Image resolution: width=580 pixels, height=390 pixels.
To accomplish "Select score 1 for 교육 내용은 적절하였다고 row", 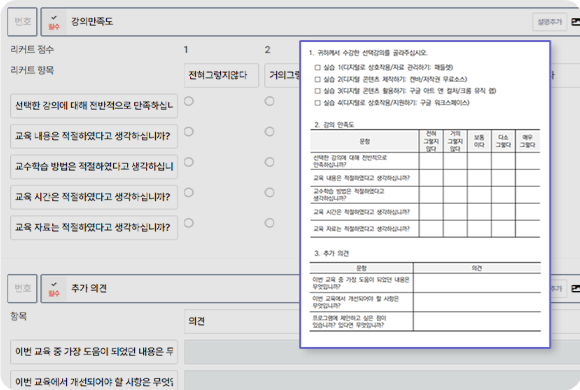I will click(189, 131).
